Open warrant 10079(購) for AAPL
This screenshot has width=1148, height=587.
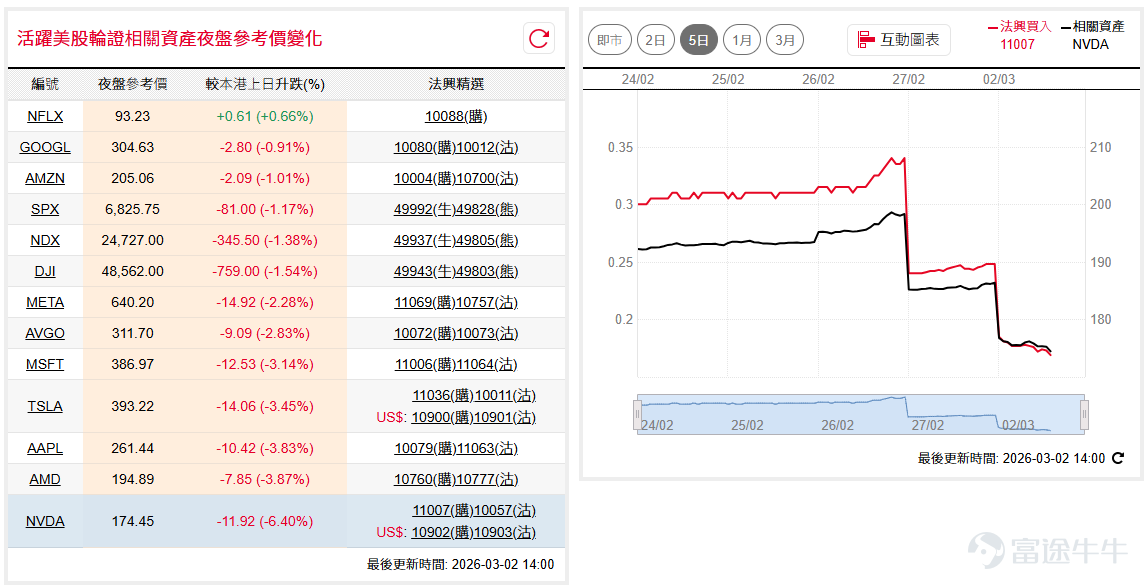click(425, 448)
